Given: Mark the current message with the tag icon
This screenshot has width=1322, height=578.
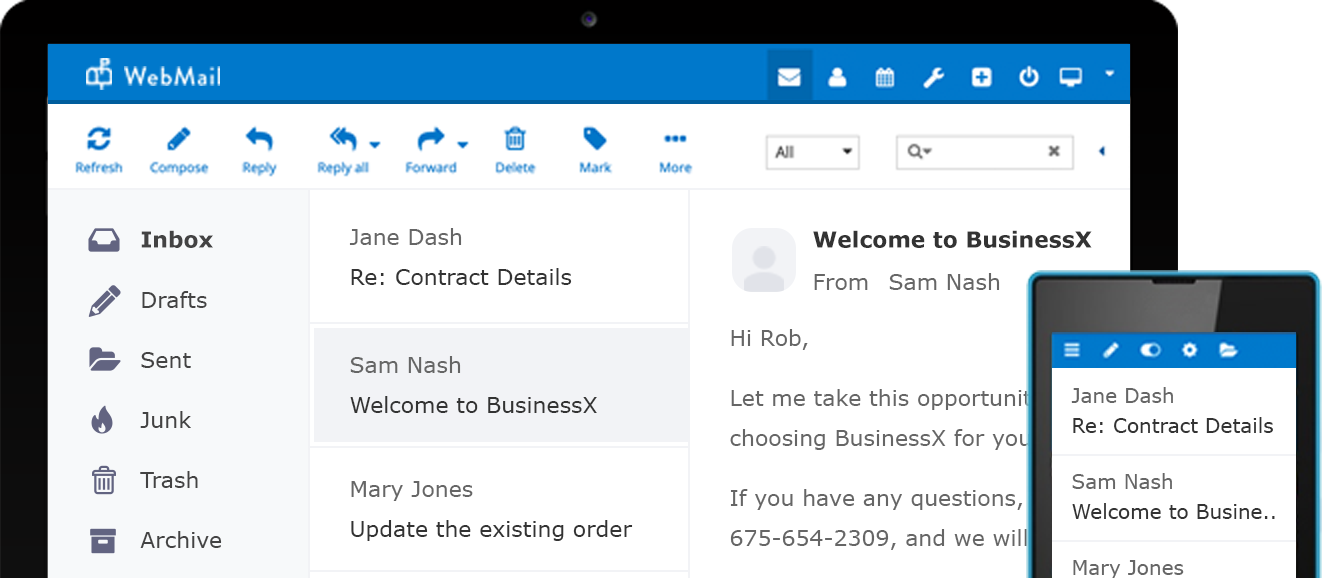Looking at the screenshot, I should pos(594,147).
